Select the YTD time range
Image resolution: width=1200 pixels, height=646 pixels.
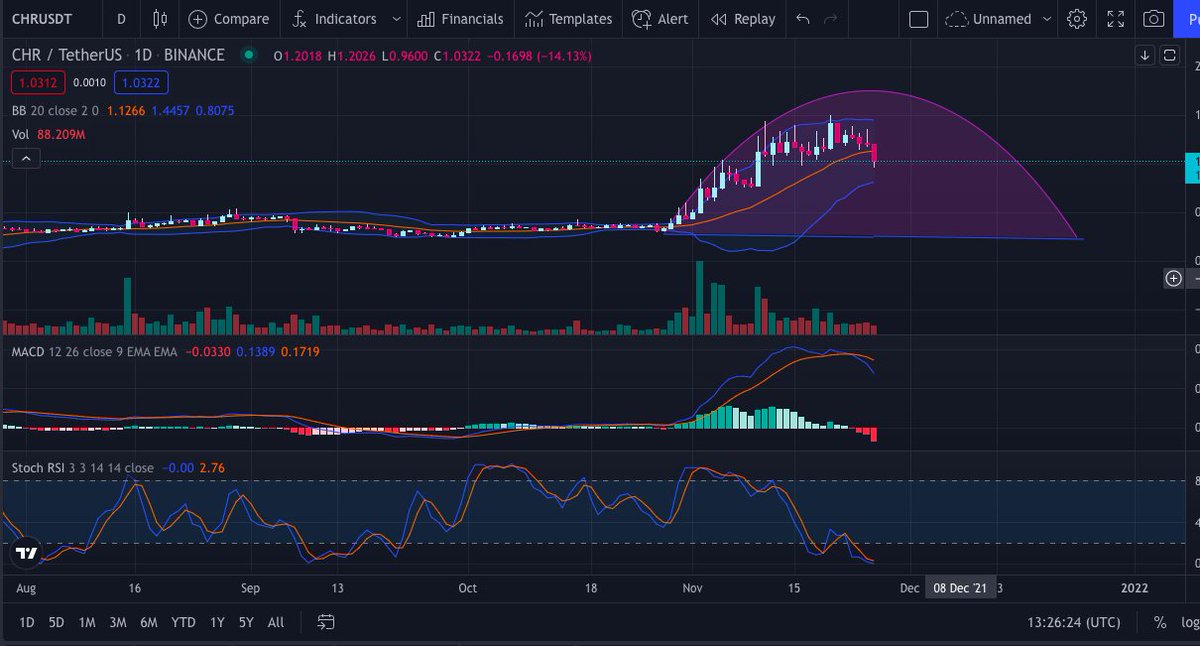pos(183,622)
